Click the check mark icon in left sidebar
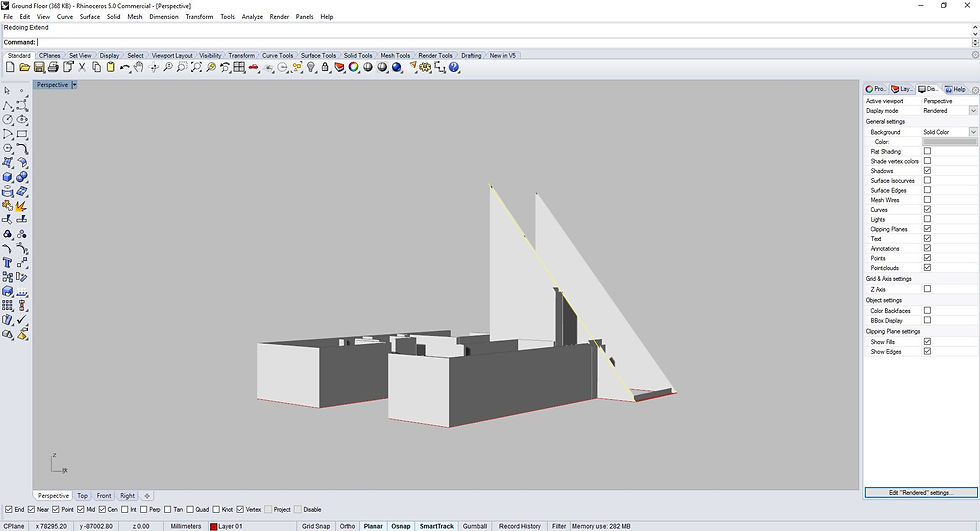 (x=22, y=320)
